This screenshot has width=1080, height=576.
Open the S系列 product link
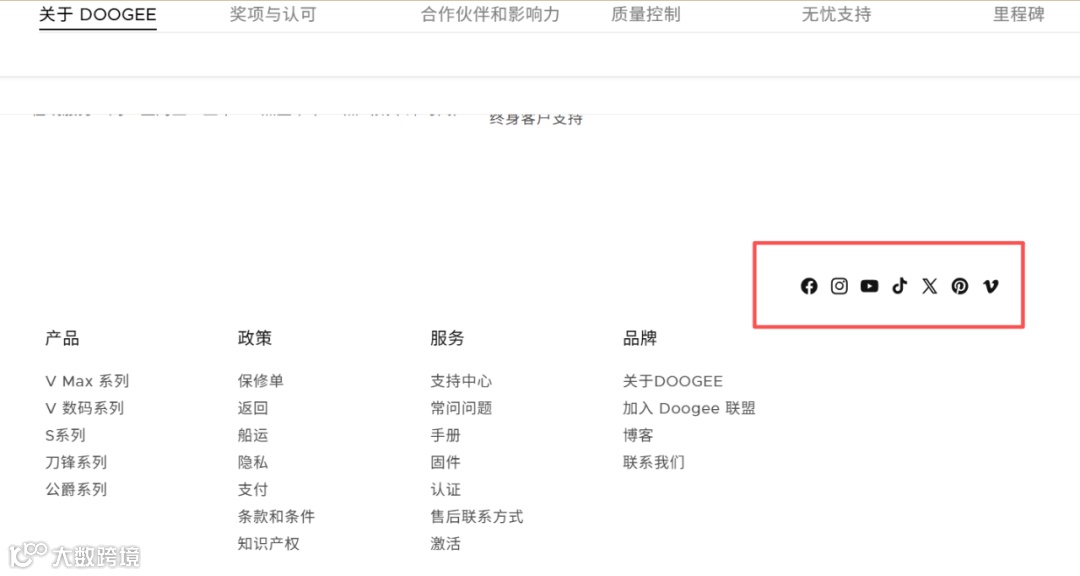pyautogui.click(x=65, y=435)
